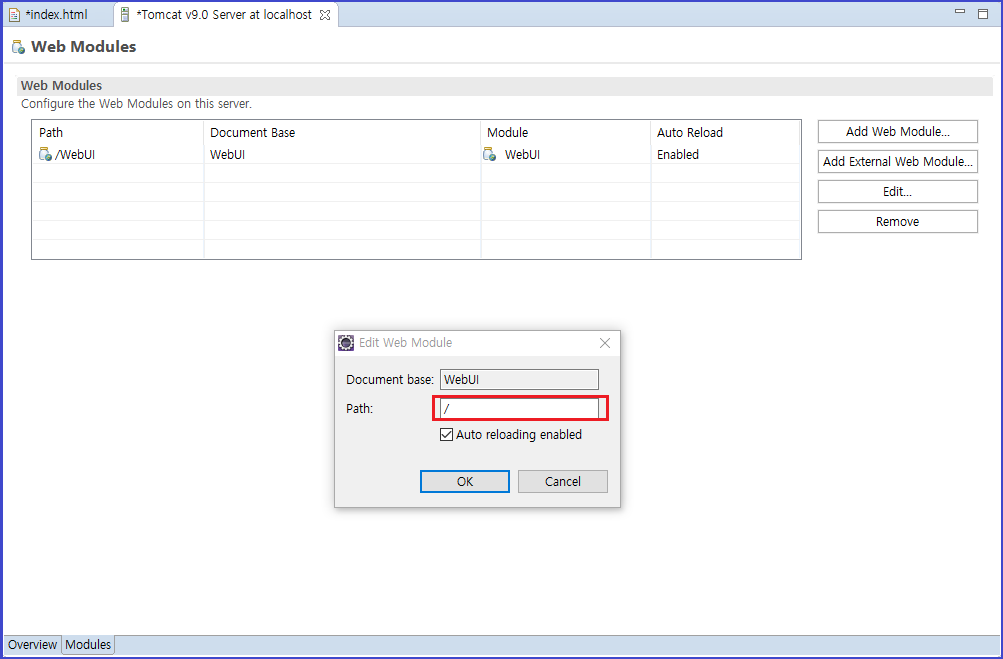This screenshot has width=1003, height=659.
Task: Click the Tomcat server icon in tab
Action: point(125,15)
